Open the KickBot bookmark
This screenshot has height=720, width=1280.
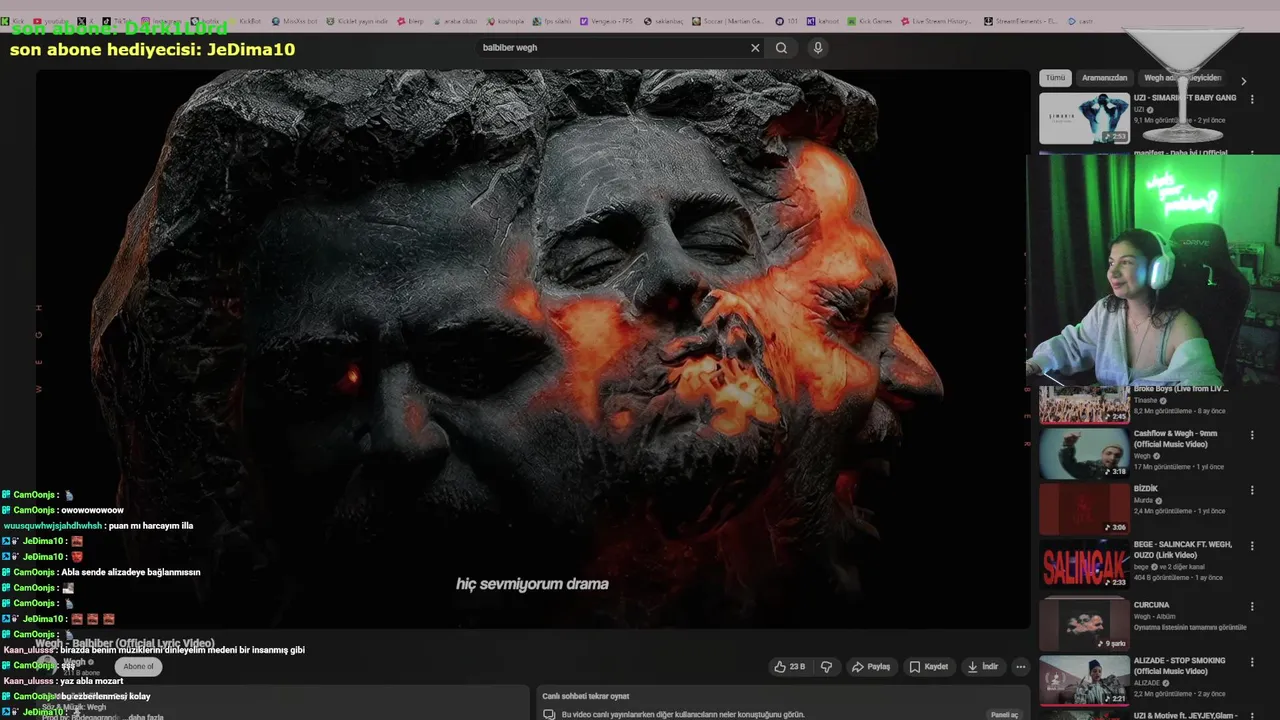click(x=244, y=21)
